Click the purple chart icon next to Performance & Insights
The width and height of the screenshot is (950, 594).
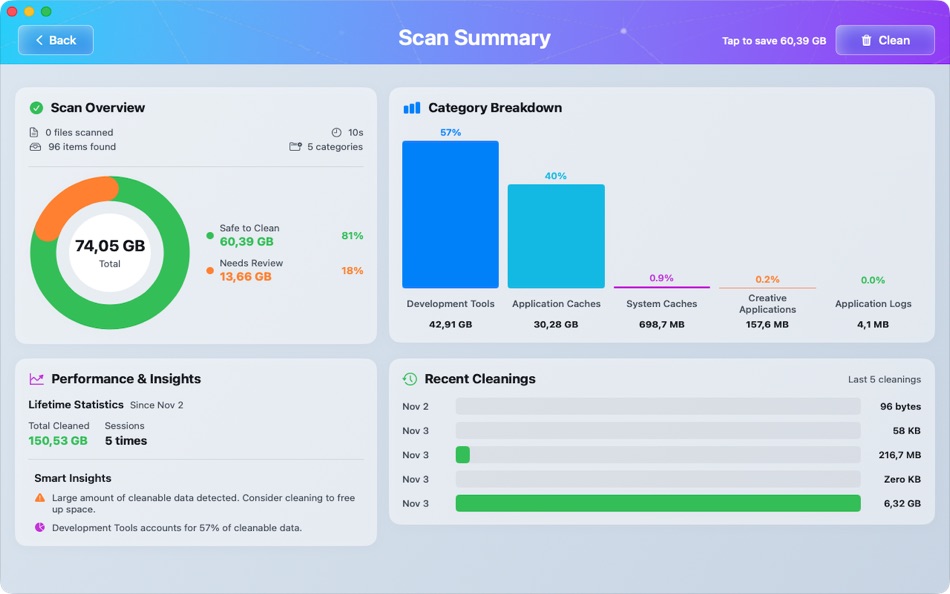click(37, 378)
